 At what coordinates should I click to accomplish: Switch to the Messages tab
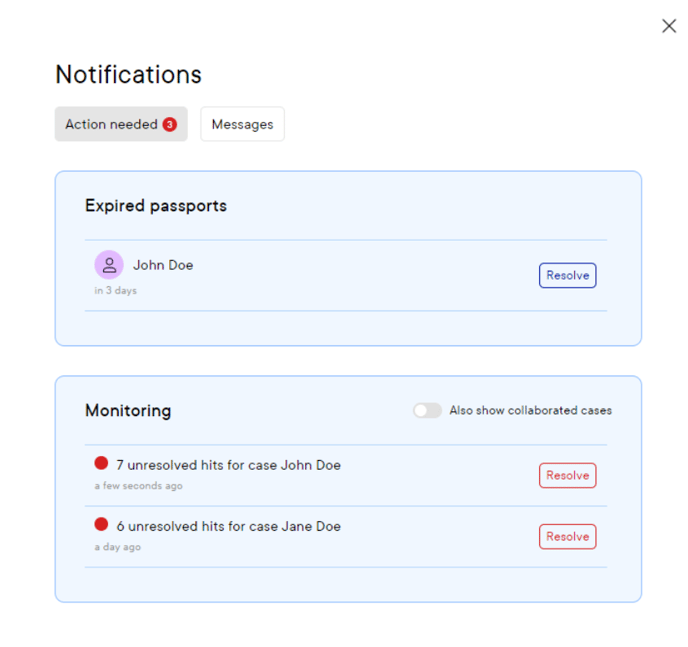point(242,124)
